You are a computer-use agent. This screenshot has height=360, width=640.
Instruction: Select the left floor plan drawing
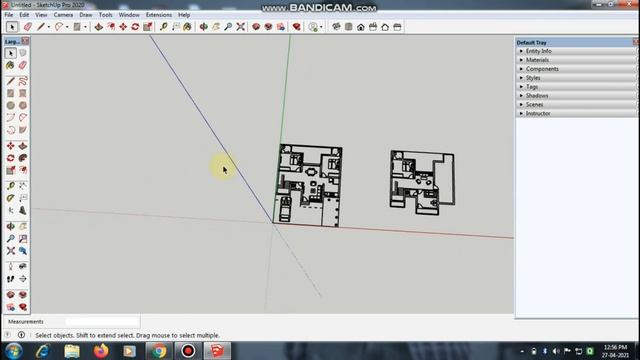[x=308, y=185]
